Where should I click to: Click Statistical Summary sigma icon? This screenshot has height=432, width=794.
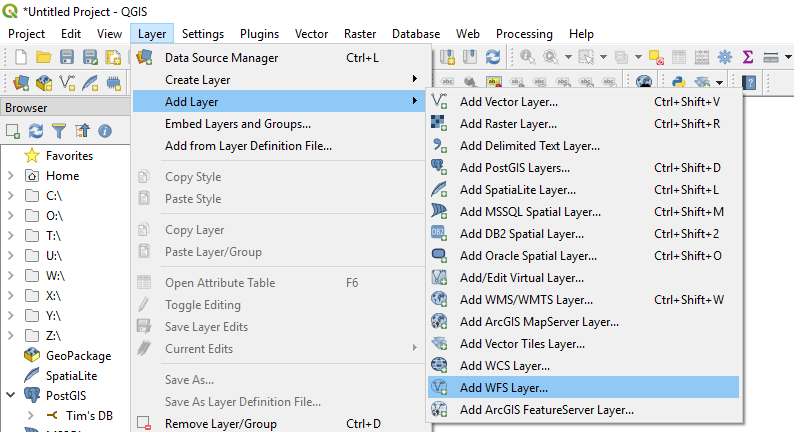tap(748, 57)
